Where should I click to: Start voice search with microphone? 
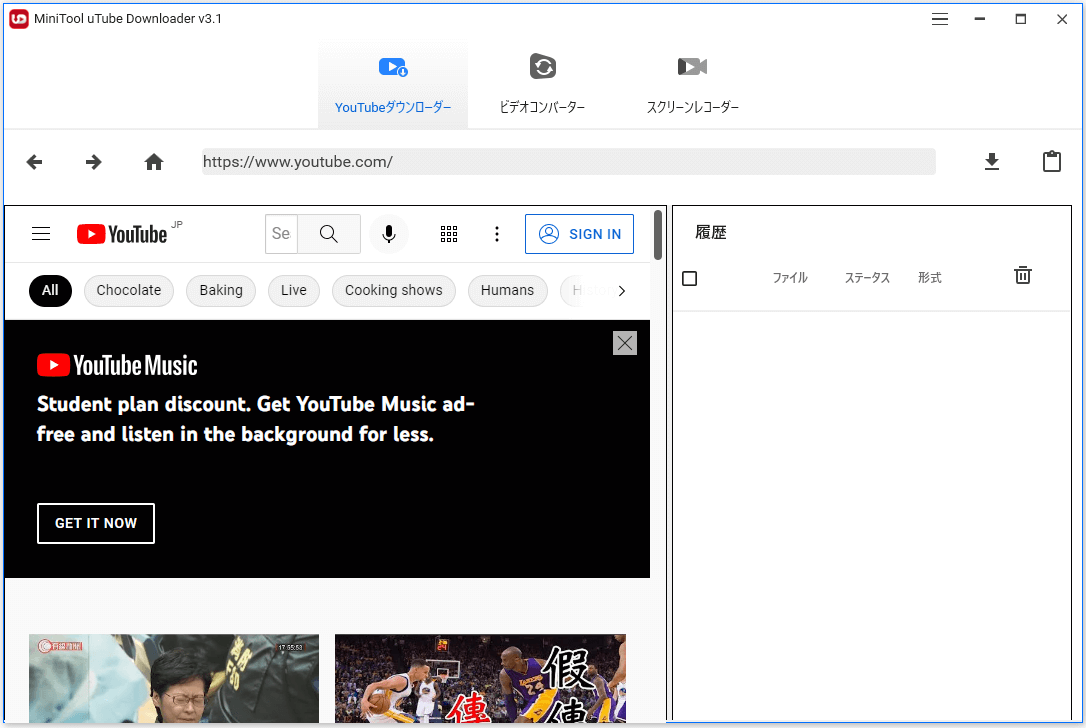(x=389, y=234)
